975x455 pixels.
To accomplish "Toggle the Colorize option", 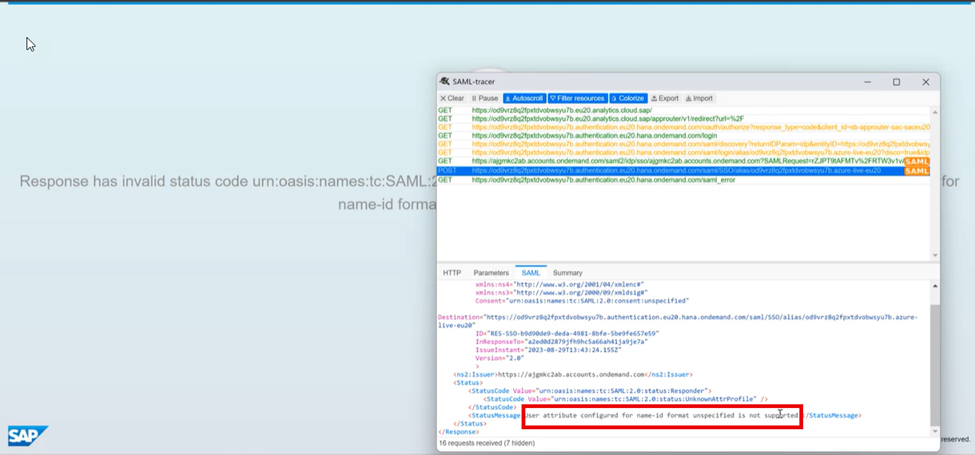I will 628,98.
